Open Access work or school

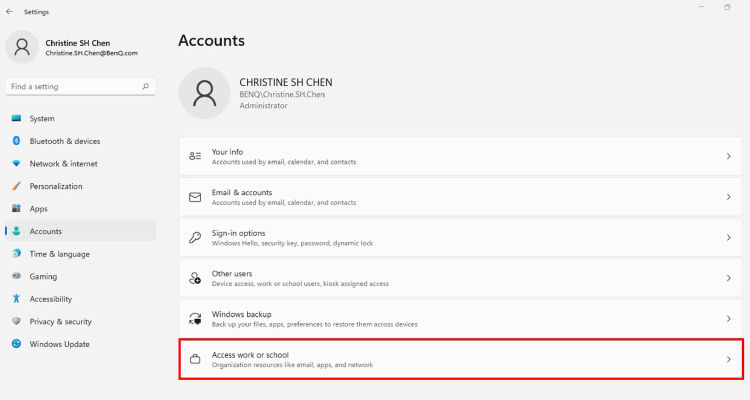click(x=461, y=359)
